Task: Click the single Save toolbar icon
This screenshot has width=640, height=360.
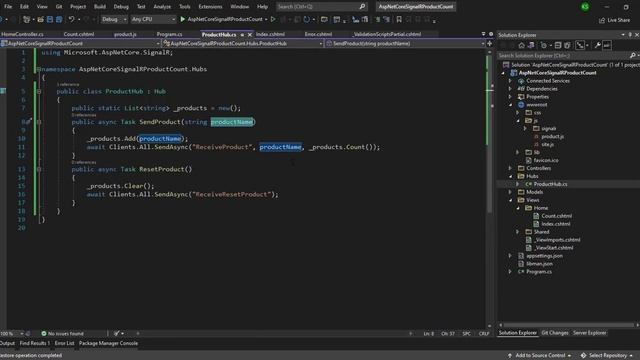Action: pos(50,19)
